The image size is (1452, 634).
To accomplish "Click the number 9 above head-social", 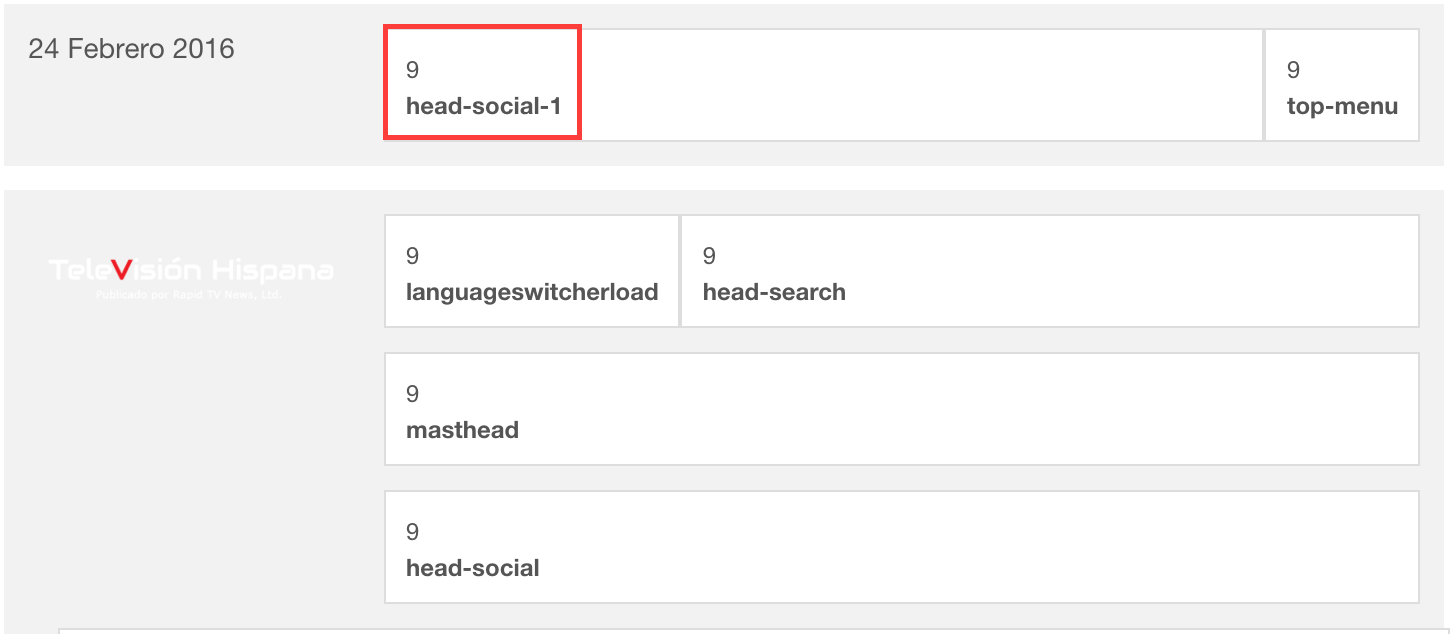I will [412, 532].
